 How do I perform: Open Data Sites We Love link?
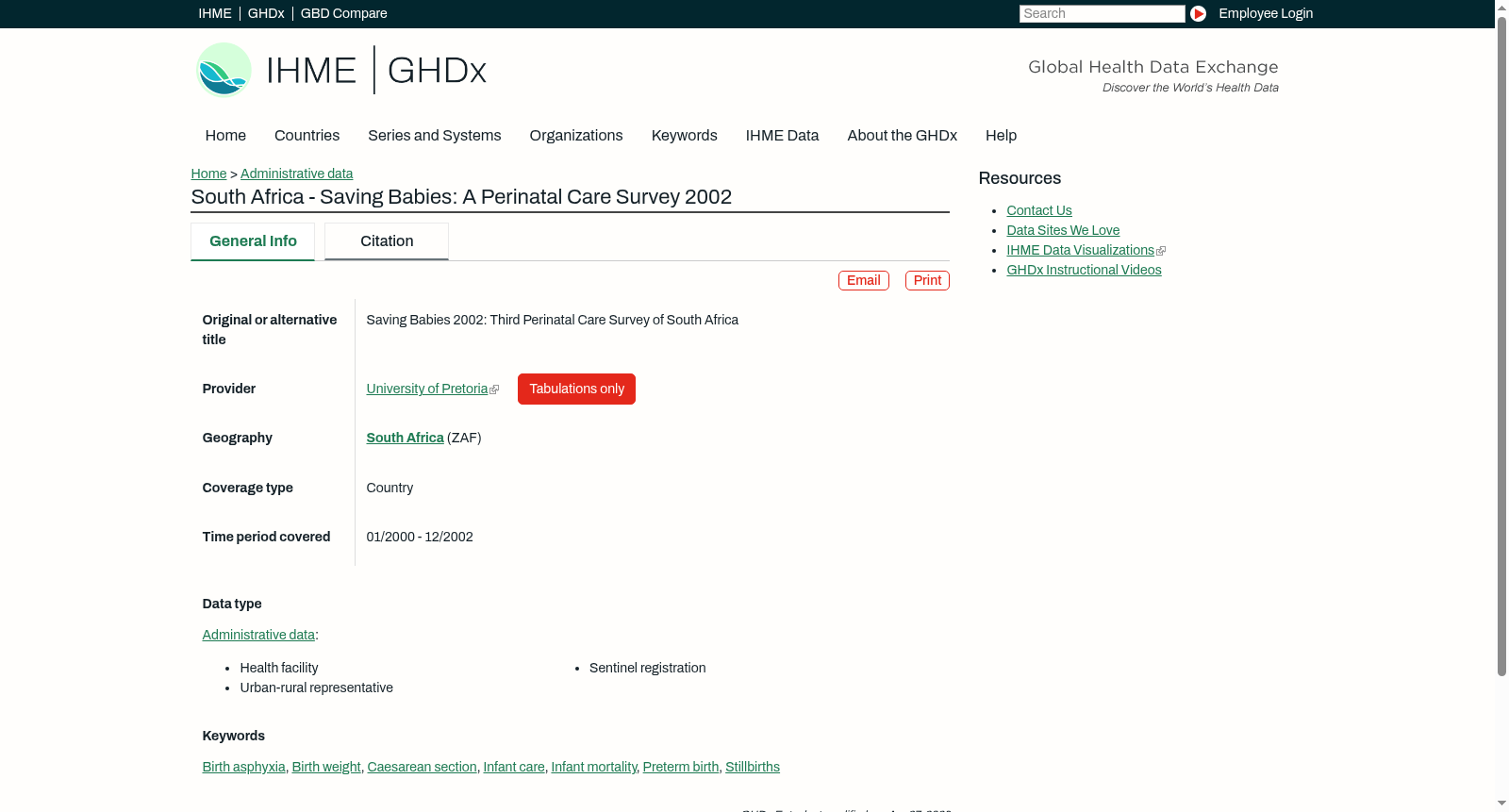tap(1063, 230)
